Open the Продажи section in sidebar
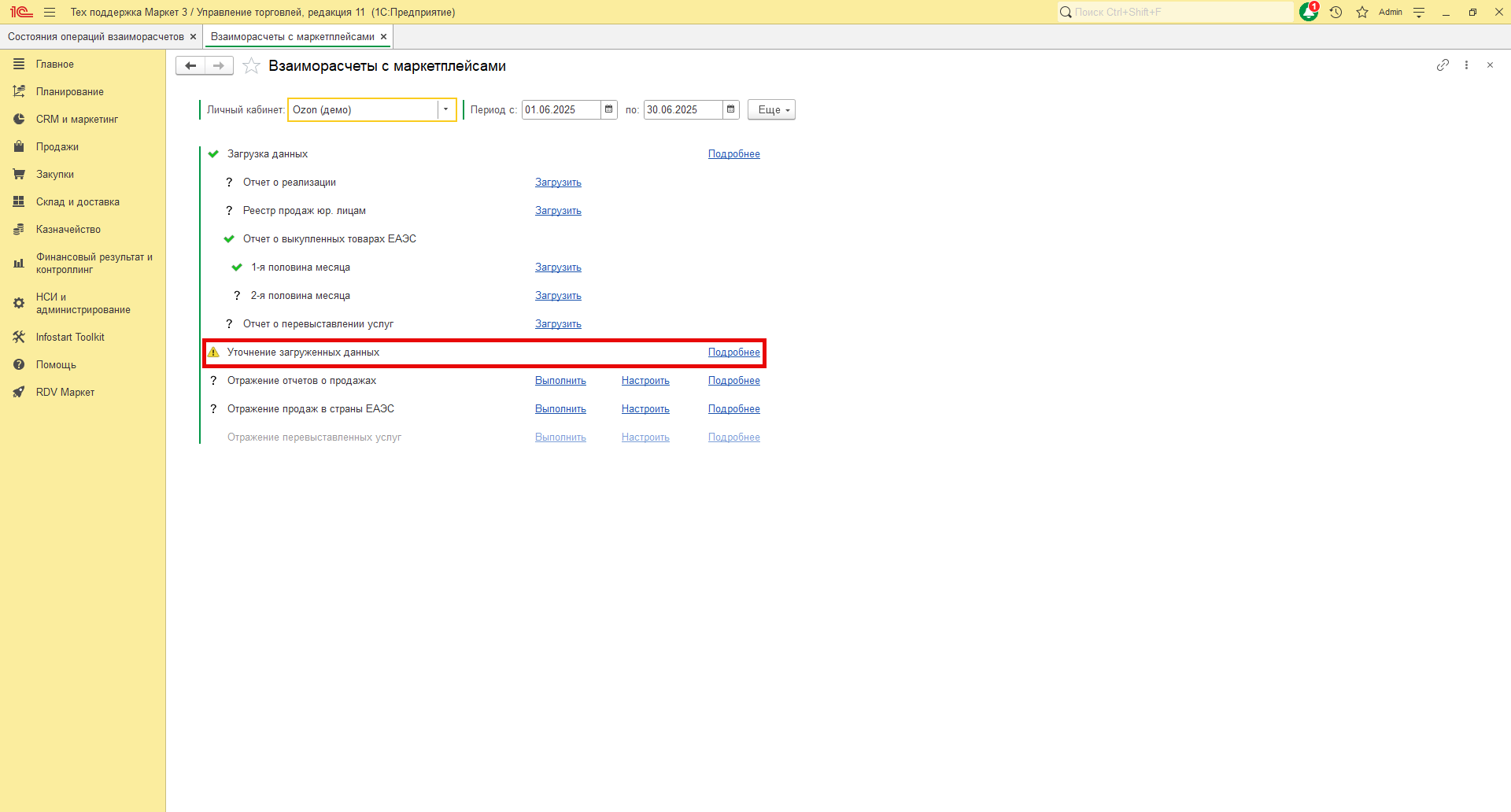Image resolution: width=1511 pixels, height=812 pixels. tap(57, 147)
